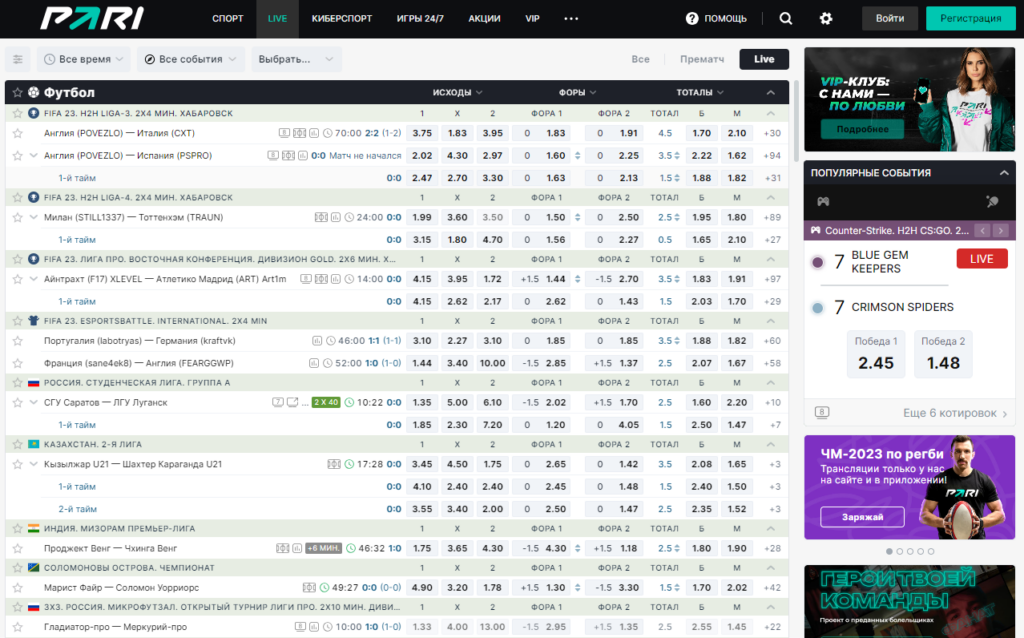This screenshot has width=1024, height=638.
Task: Favorite Англия (POVEZLO) — Италия (CXT) match
Action: (x=18, y=133)
